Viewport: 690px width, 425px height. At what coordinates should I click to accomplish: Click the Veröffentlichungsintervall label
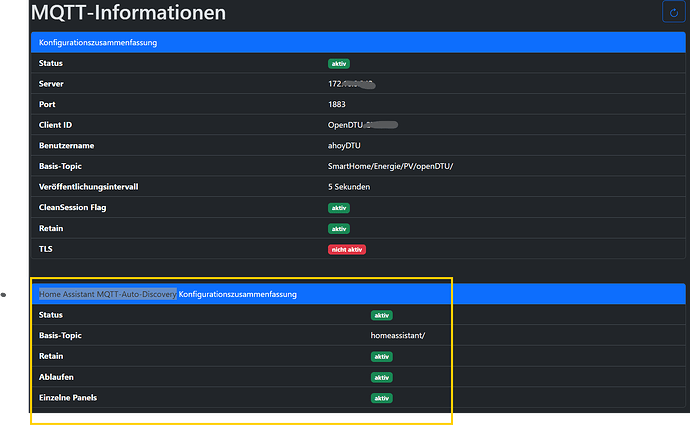pyautogui.click(x=88, y=187)
